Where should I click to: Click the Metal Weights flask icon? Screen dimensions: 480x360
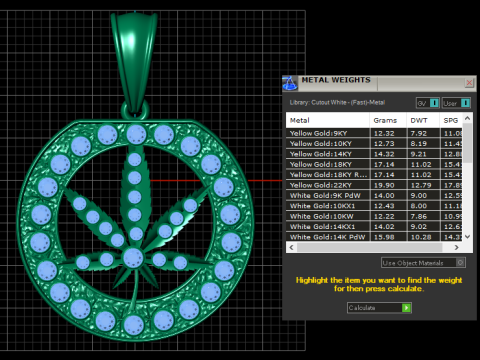click(x=290, y=83)
